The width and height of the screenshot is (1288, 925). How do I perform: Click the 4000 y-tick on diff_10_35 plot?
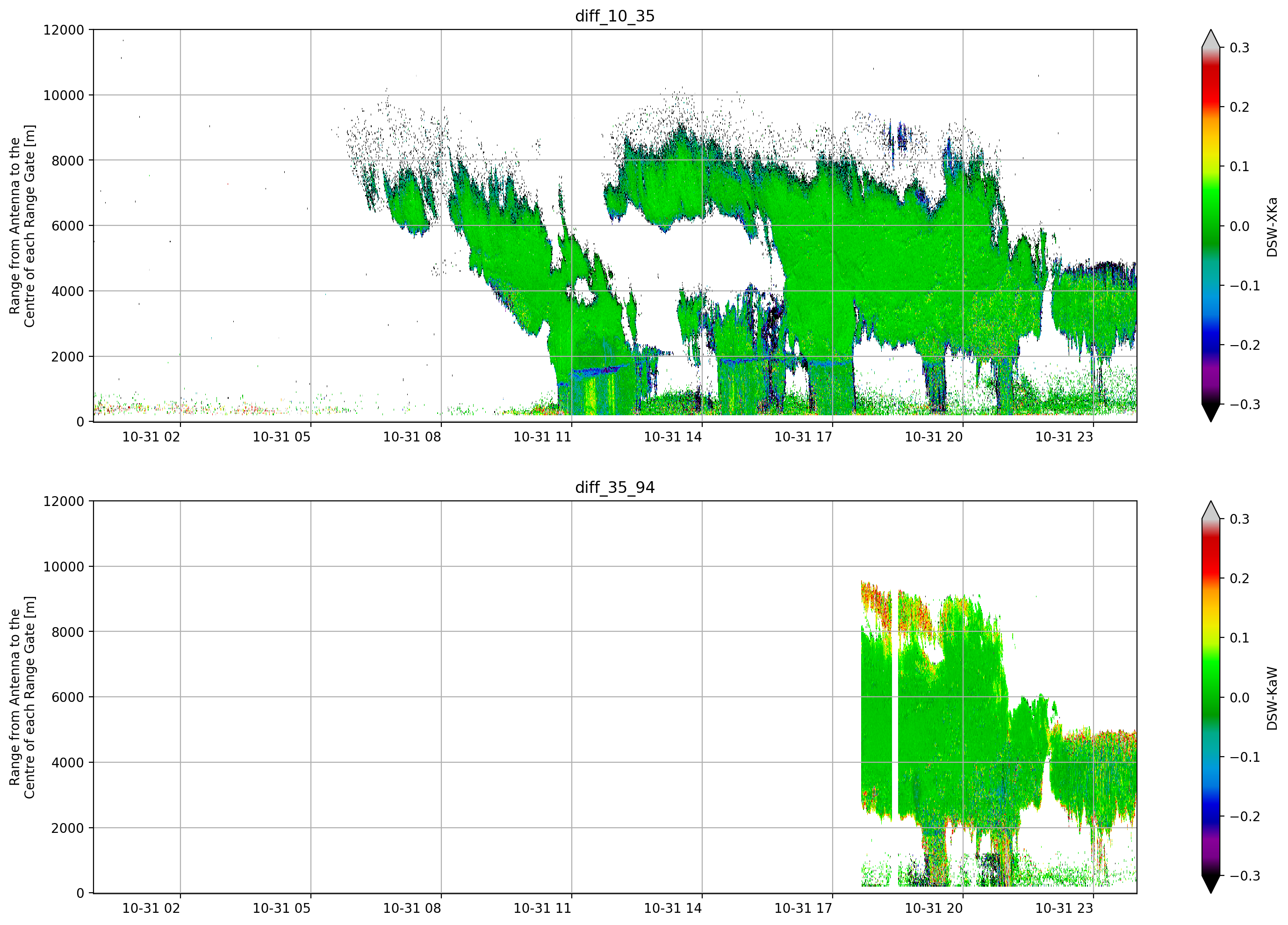68,291
